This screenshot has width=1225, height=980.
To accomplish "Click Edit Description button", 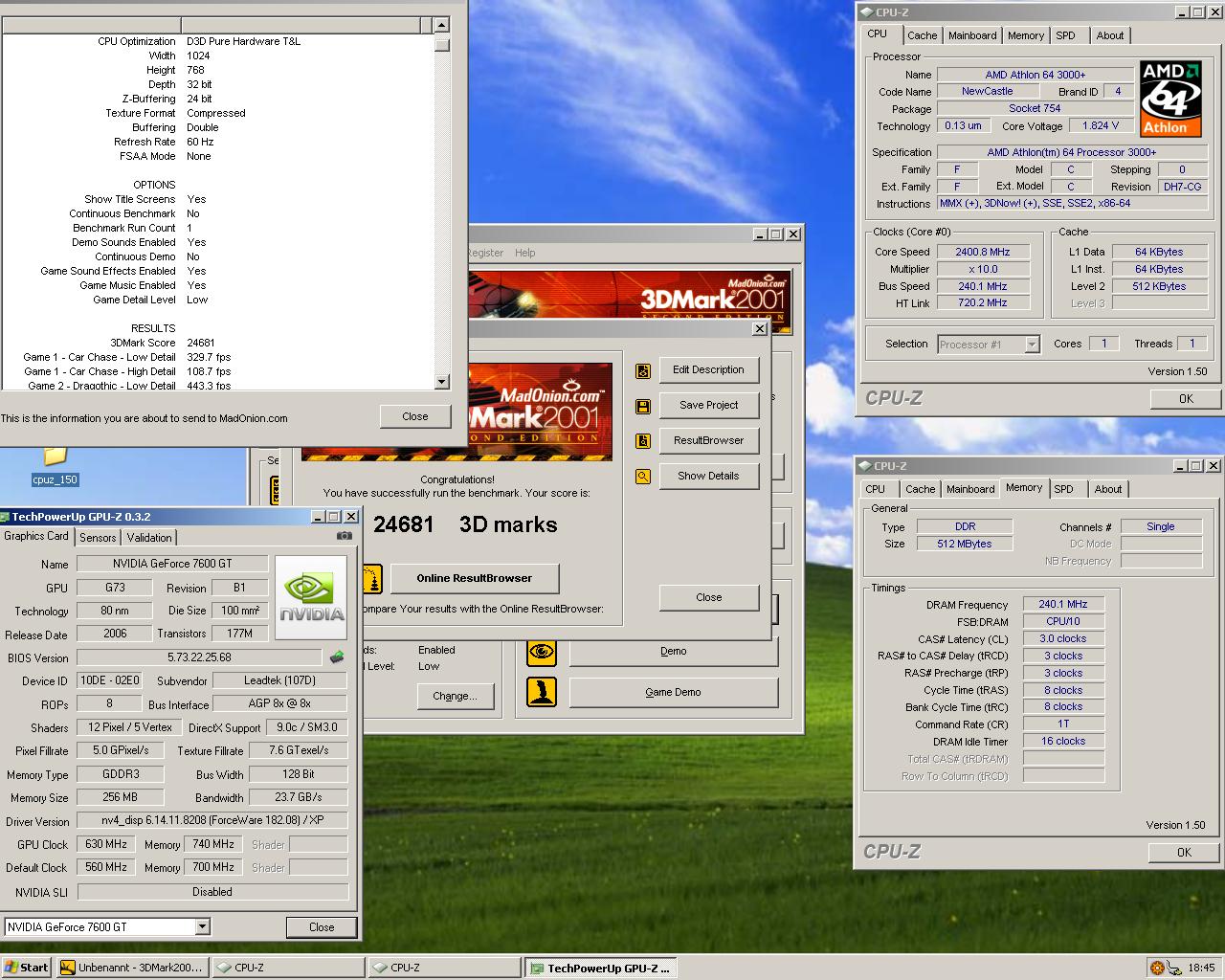I will click(708, 369).
